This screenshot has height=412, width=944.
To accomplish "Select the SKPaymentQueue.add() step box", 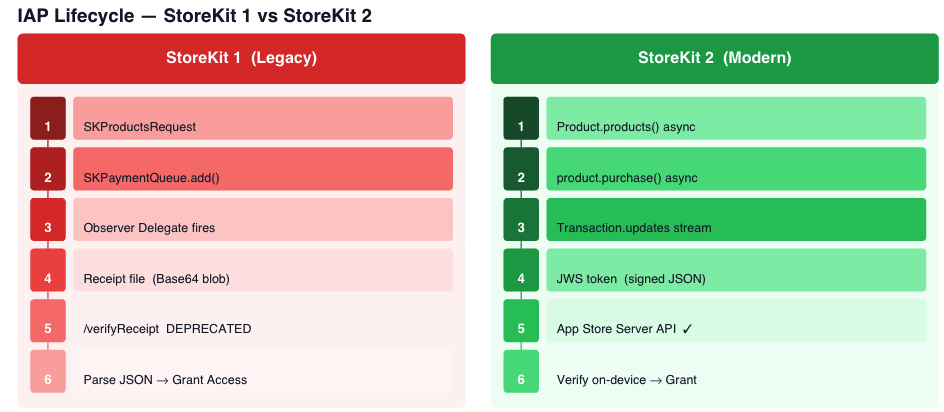I will pos(263,169).
